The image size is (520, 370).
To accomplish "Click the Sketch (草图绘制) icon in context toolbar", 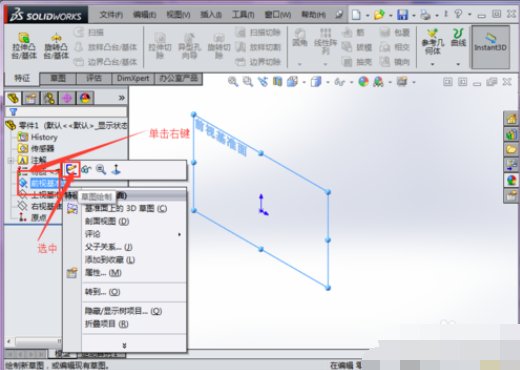I will [x=72, y=170].
